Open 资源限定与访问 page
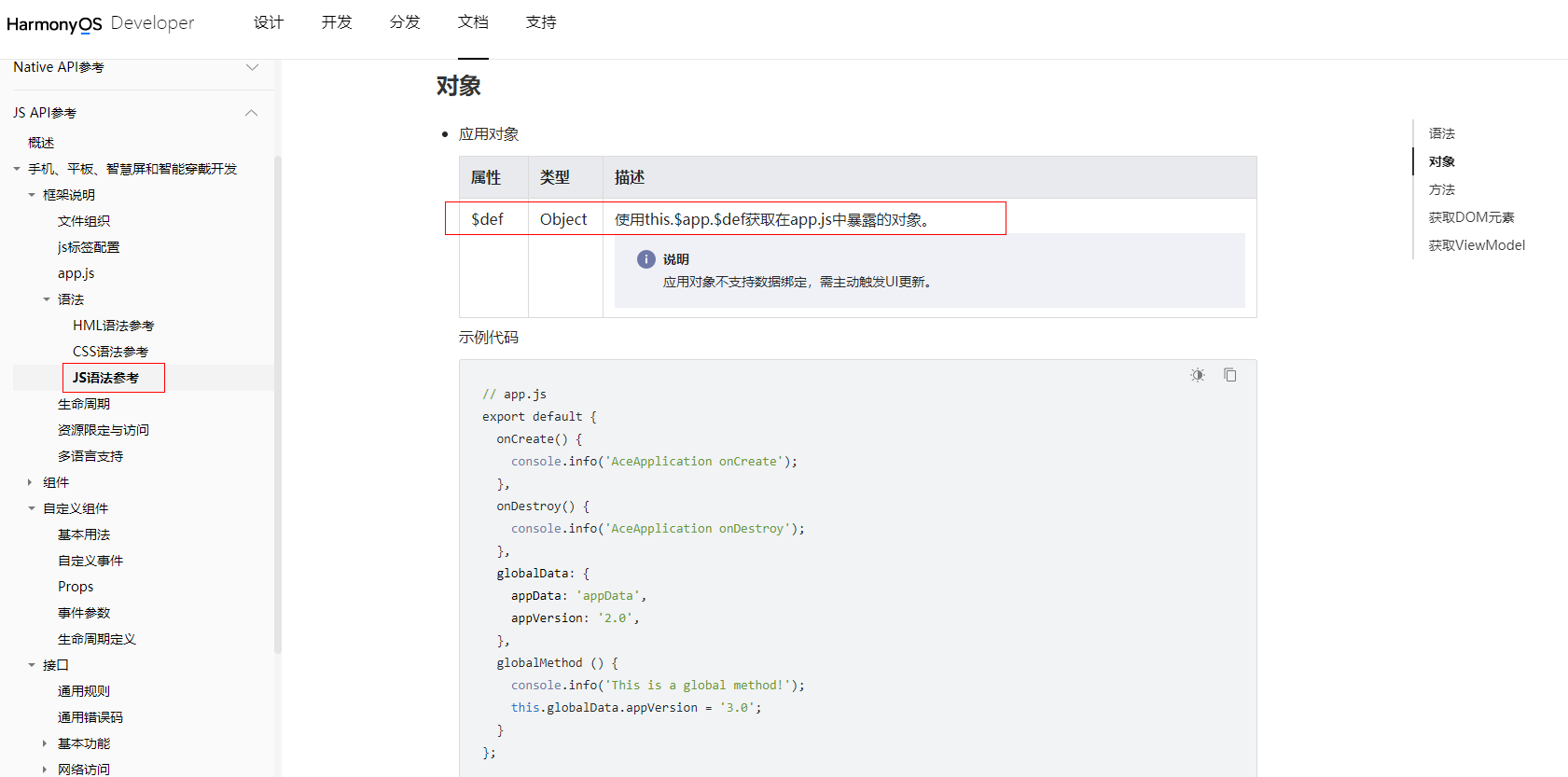This screenshot has height=777, width=1568. [104, 430]
